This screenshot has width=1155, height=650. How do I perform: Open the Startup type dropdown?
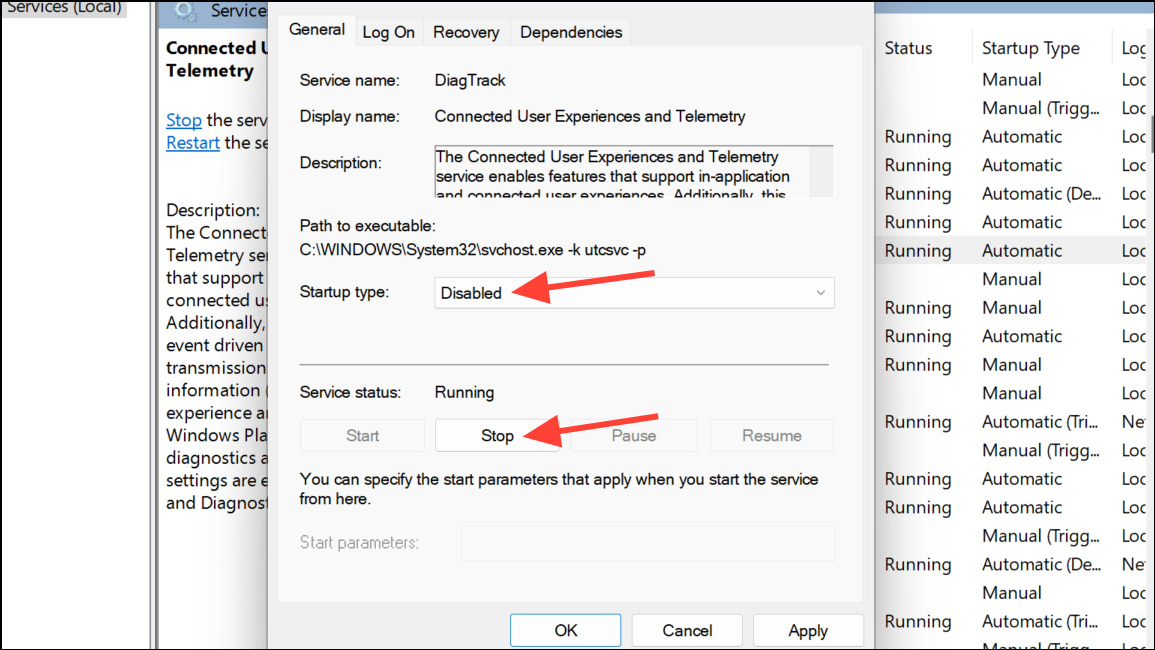pyautogui.click(x=820, y=292)
